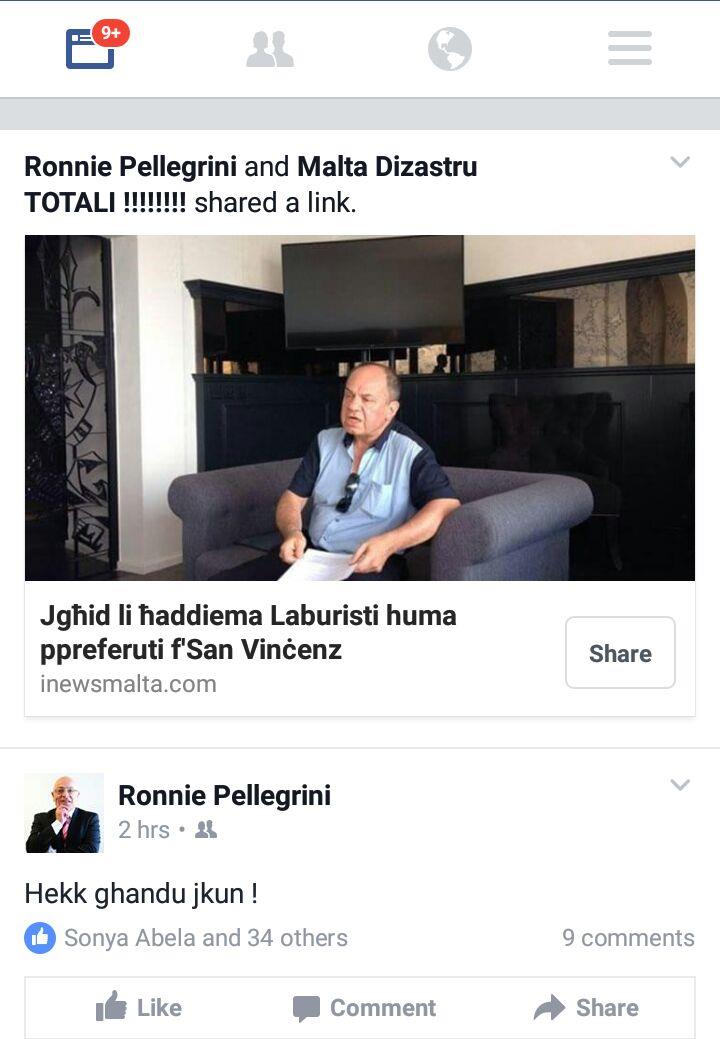This screenshot has height=1039, width=720.
Task: Click the Share button beside the article title
Action: coord(620,653)
